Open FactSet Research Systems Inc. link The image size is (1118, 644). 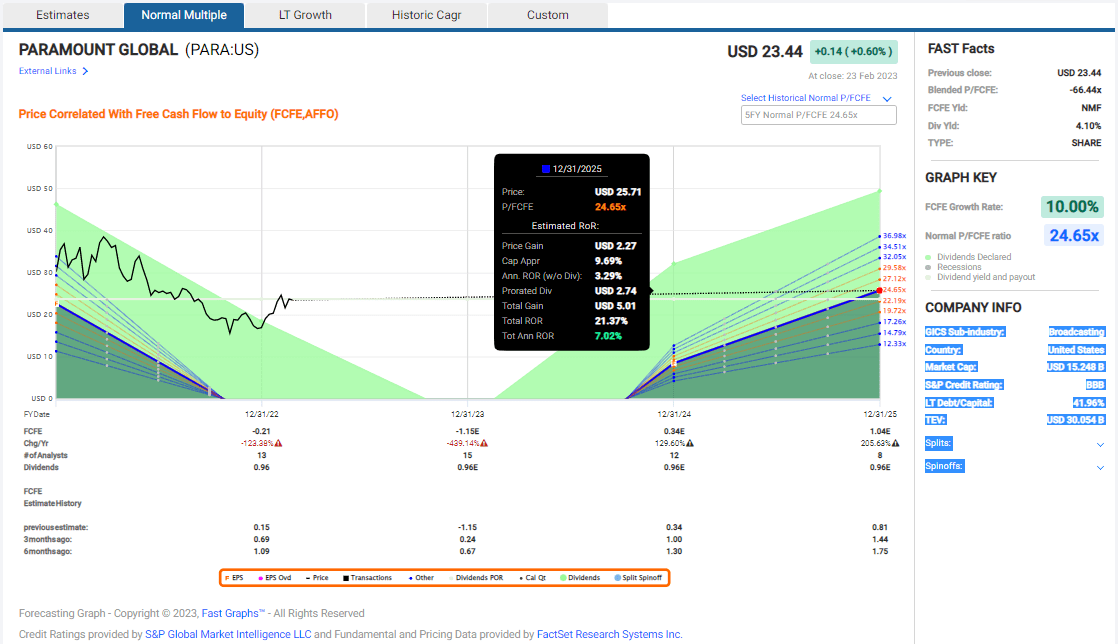610,634
